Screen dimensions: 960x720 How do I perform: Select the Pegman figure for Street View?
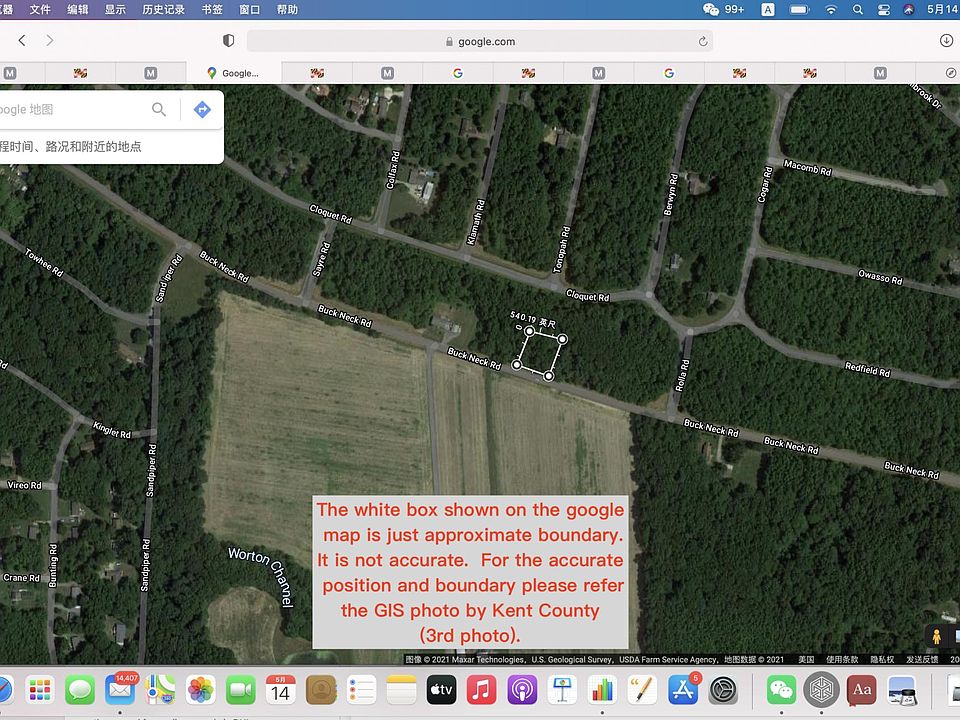pyautogui.click(x=937, y=634)
